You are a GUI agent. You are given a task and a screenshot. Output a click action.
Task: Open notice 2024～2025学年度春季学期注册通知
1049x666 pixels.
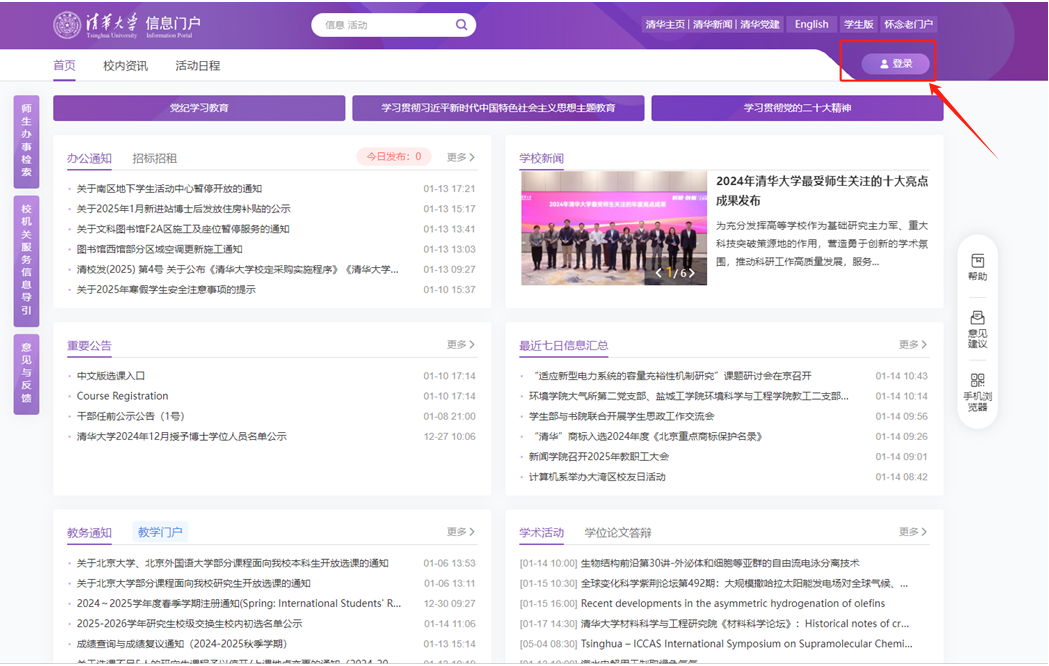tap(239, 603)
